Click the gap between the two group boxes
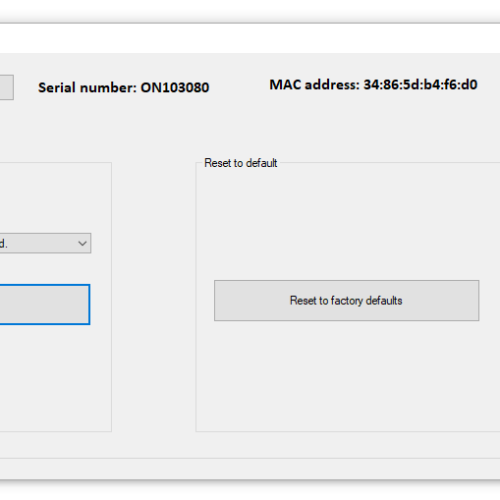 click(x=154, y=297)
